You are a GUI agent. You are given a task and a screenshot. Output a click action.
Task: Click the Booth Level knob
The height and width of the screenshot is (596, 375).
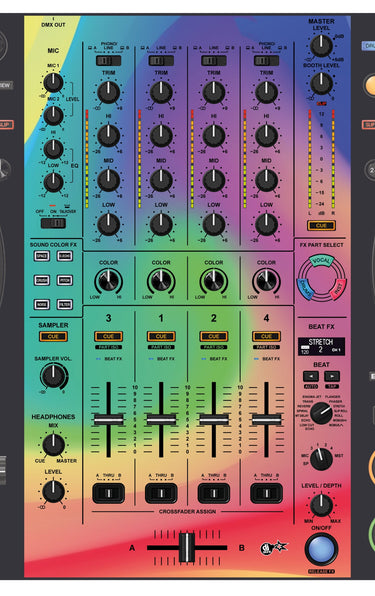coord(321,83)
